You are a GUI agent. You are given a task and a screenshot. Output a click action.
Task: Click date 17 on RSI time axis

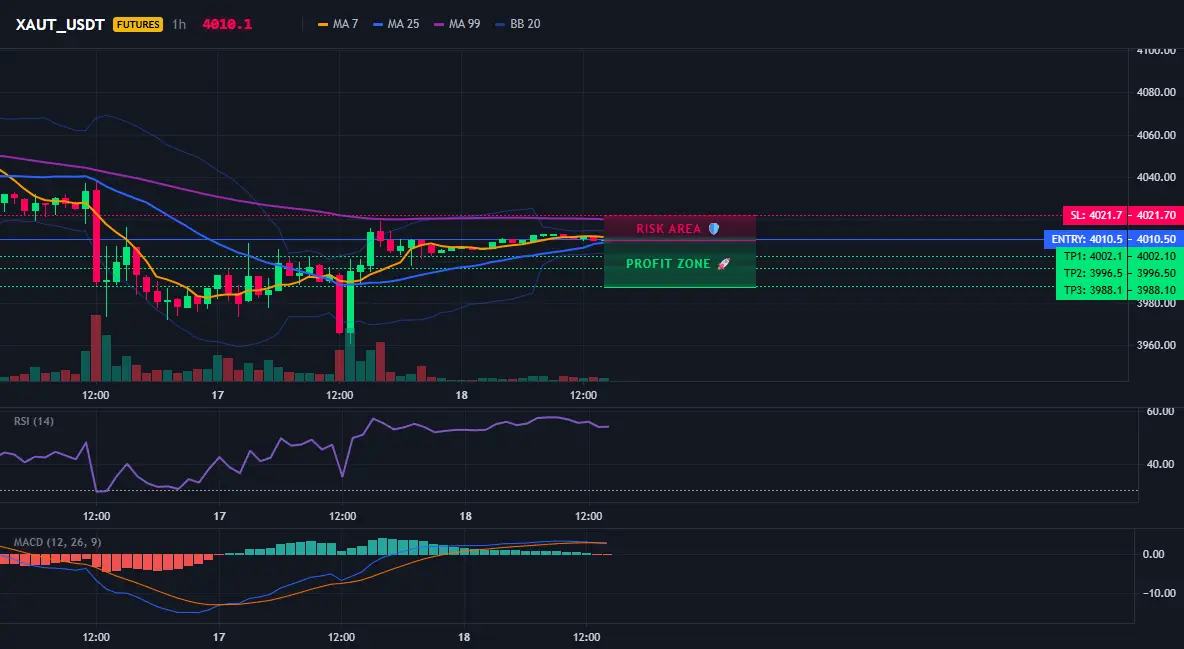[x=219, y=516]
